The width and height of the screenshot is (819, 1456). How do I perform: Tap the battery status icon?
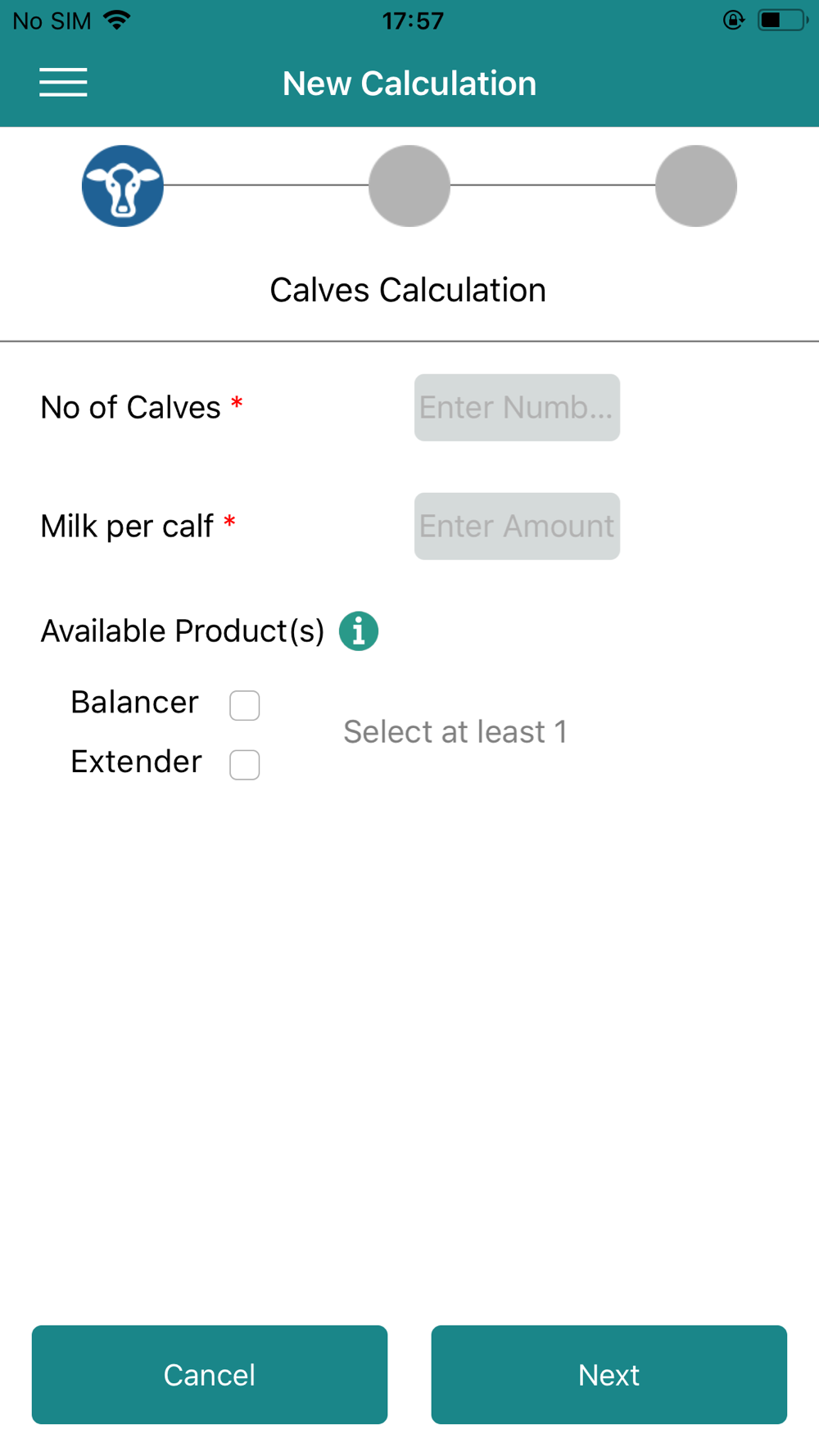pos(782,20)
